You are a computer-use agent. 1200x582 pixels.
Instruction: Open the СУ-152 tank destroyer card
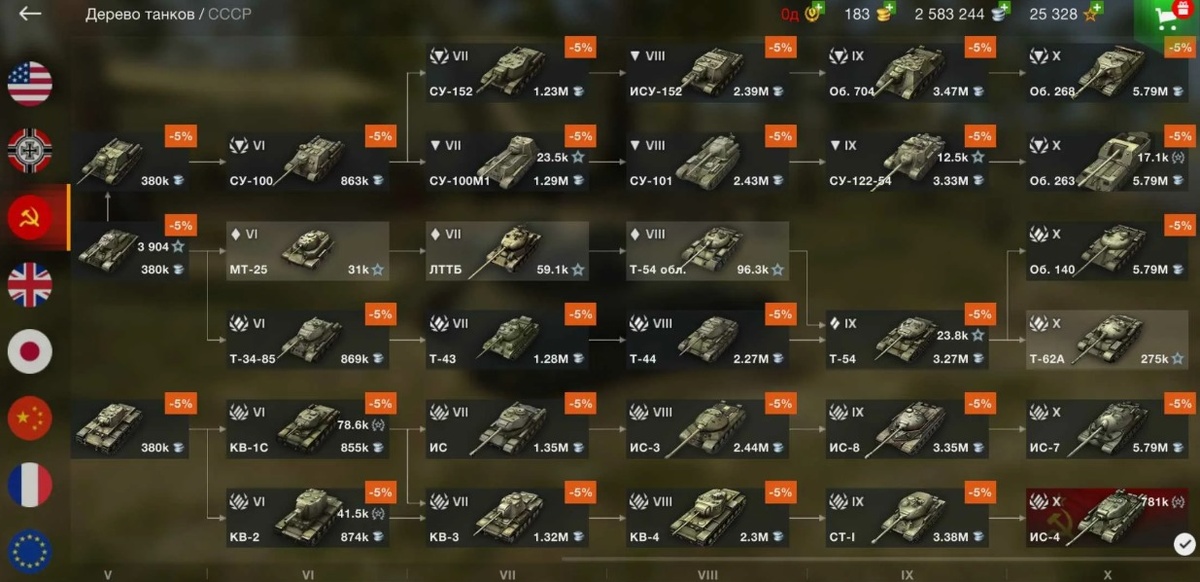[x=507, y=72]
